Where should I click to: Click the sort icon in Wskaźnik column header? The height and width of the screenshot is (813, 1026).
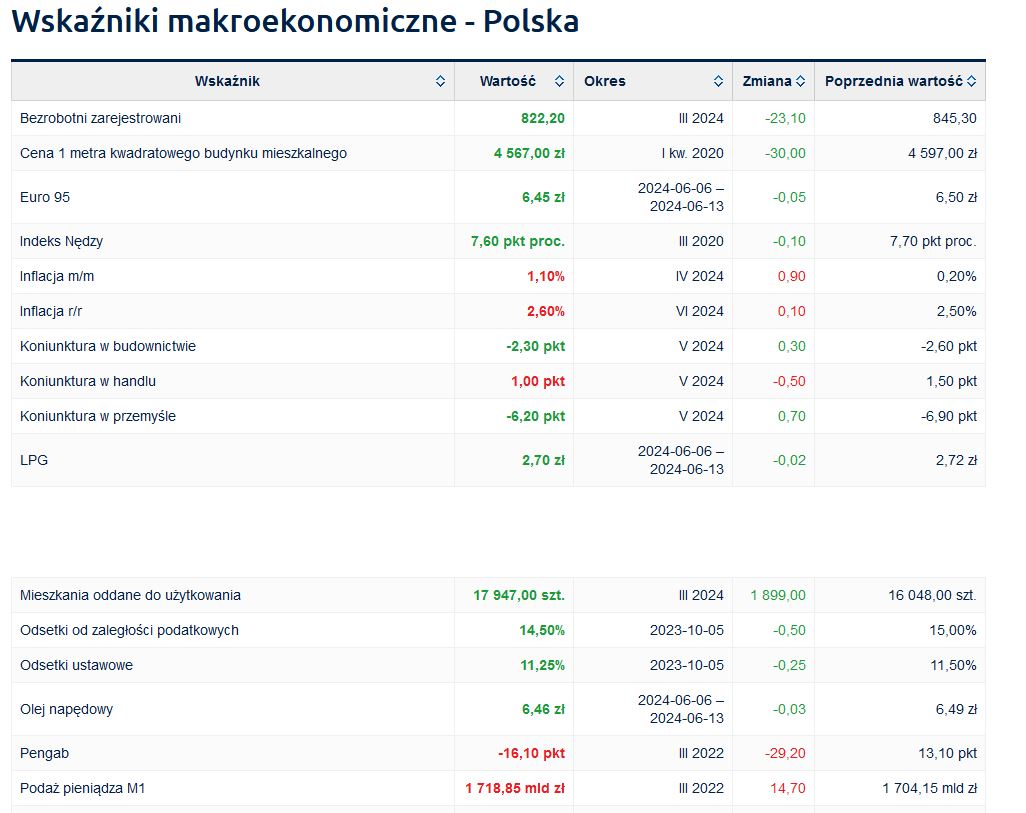pos(440,82)
